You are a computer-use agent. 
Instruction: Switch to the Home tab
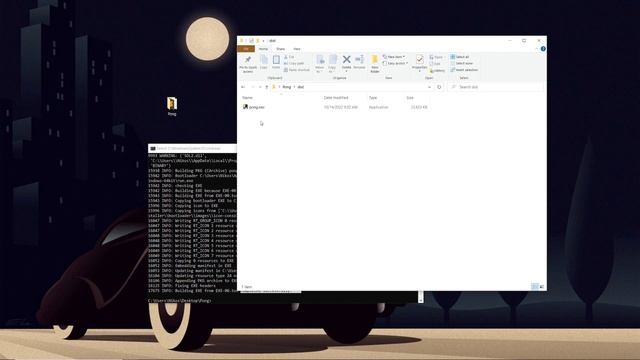tap(263, 49)
